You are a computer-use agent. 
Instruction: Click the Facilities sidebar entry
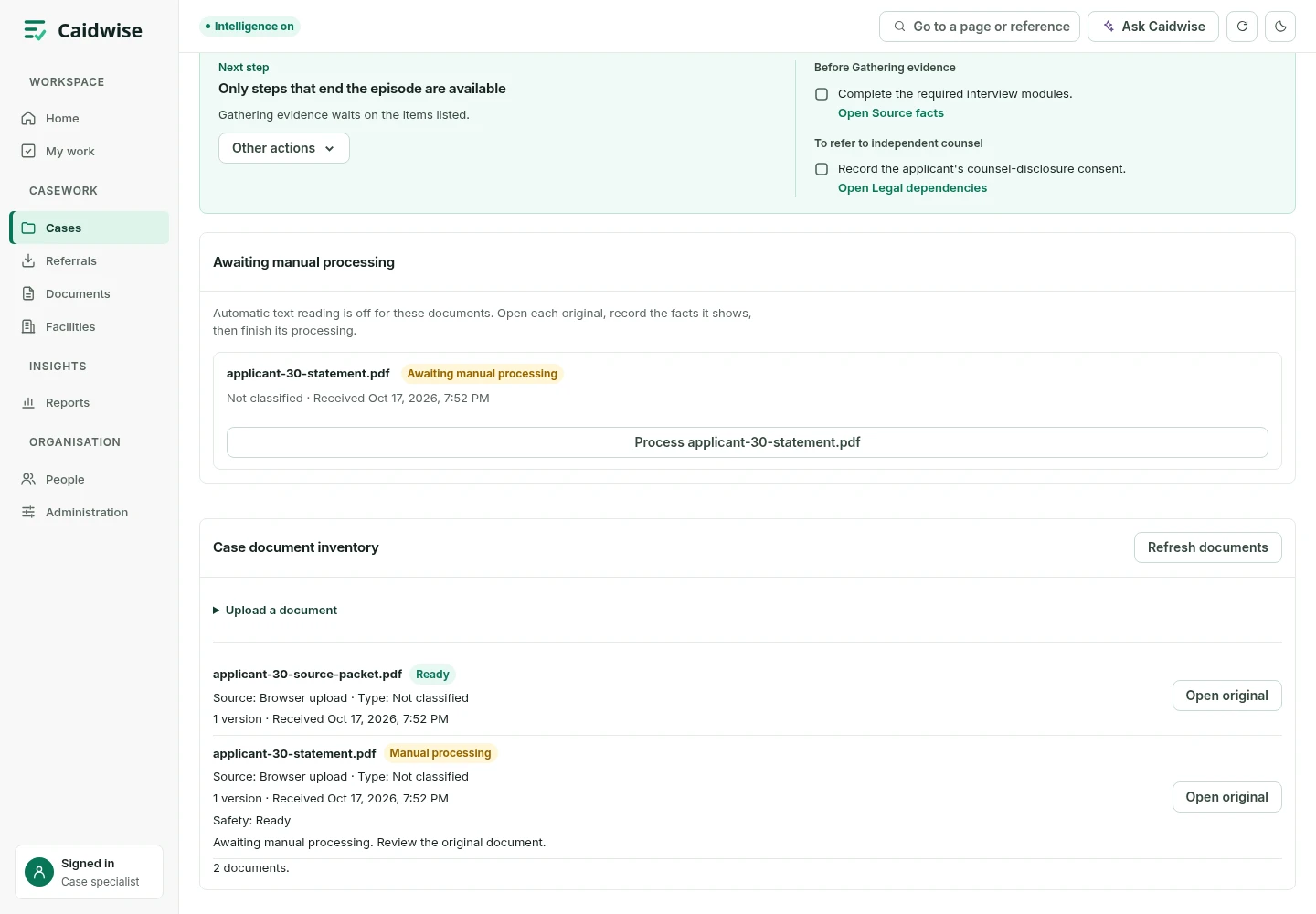(x=90, y=326)
